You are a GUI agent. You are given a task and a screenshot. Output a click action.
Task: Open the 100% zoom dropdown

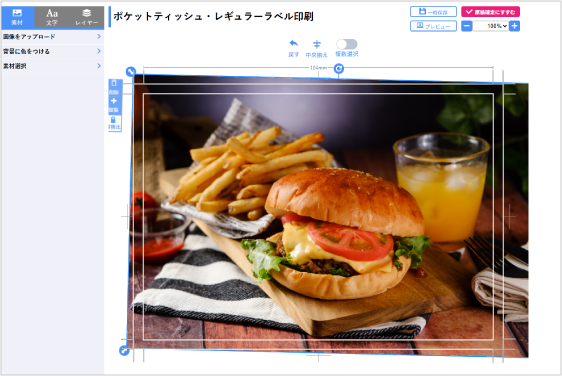[x=490, y=26]
